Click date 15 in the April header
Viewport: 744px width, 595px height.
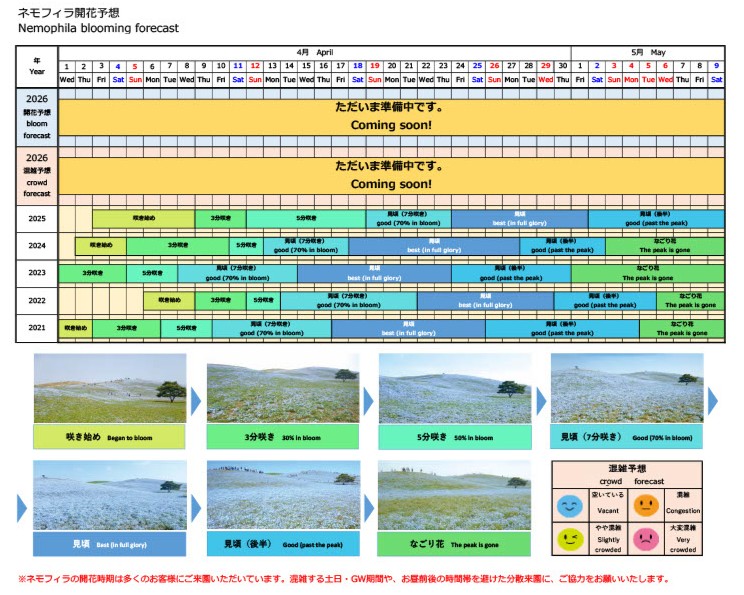tap(306, 66)
